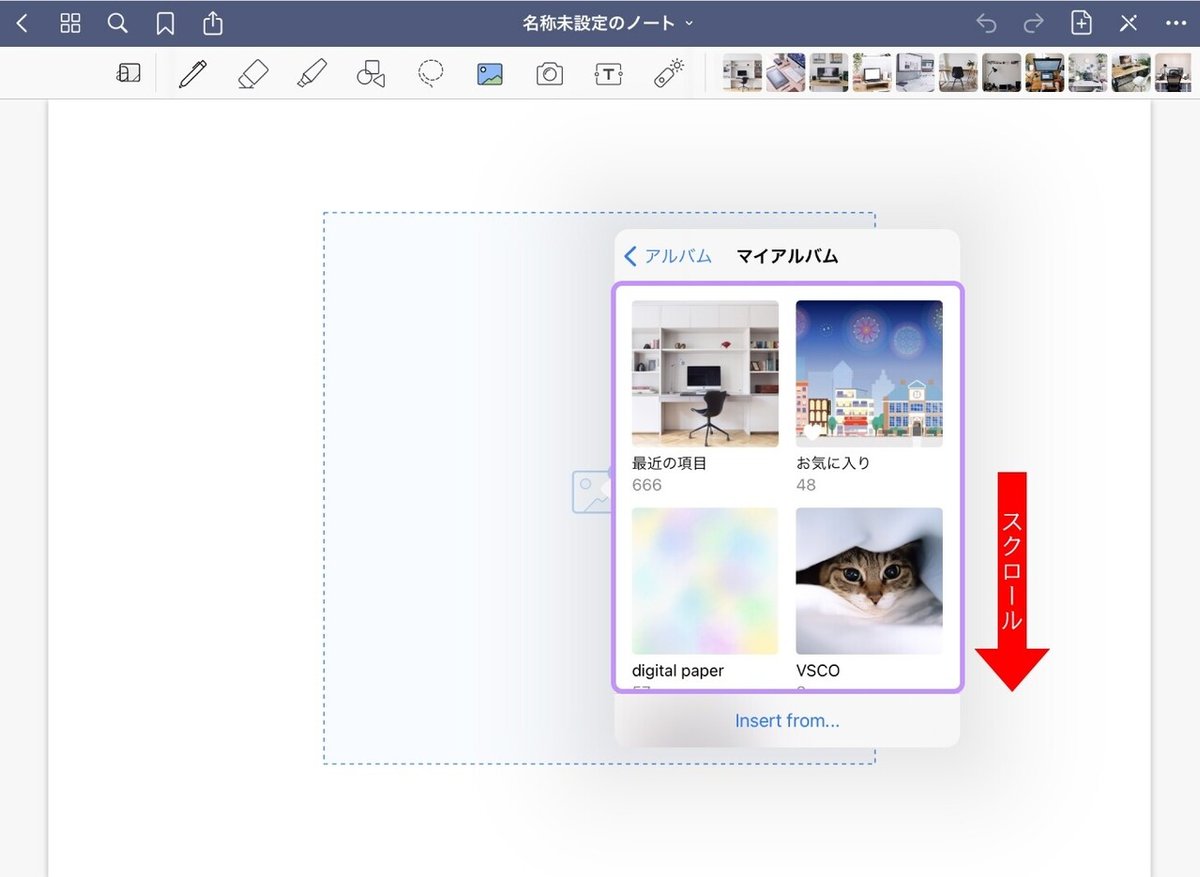Open the お気に入り album
This screenshot has height=877, width=1200.
pos(869,374)
